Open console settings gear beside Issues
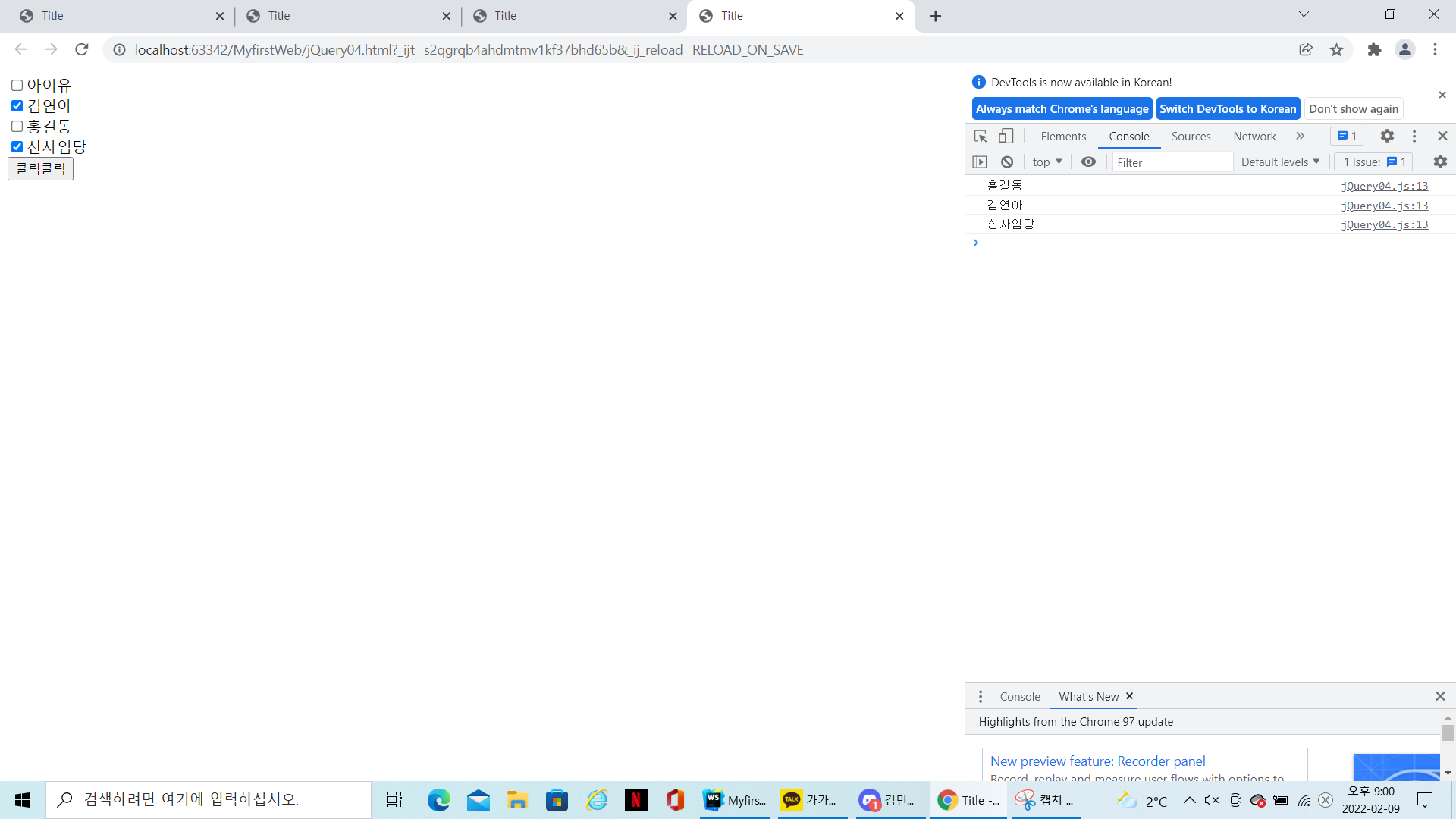Viewport: 1456px width, 819px height. pos(1440,162)
